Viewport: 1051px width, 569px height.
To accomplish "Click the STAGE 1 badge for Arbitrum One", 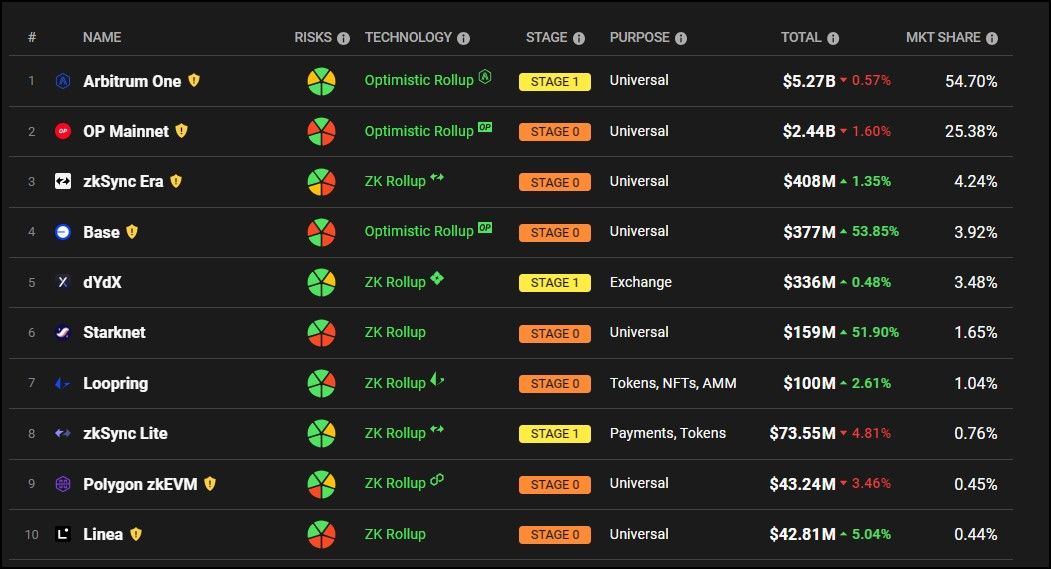I will (x=554, y=82).
